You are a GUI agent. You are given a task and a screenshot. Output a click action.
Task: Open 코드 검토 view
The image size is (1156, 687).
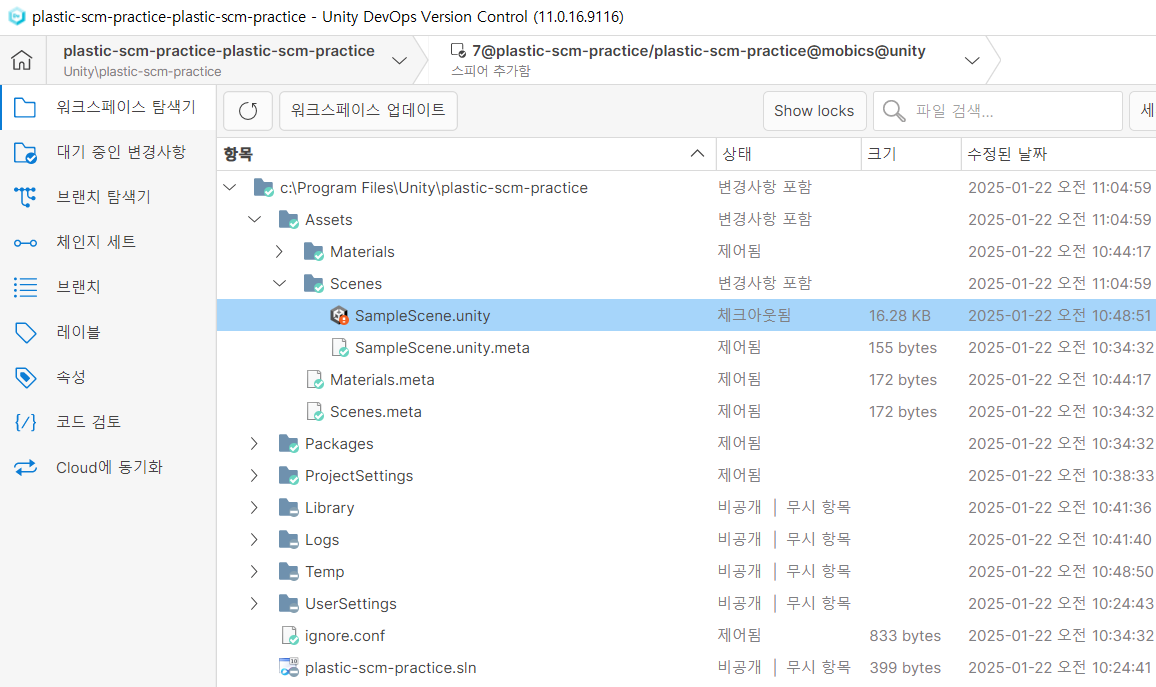coord(108,422)
